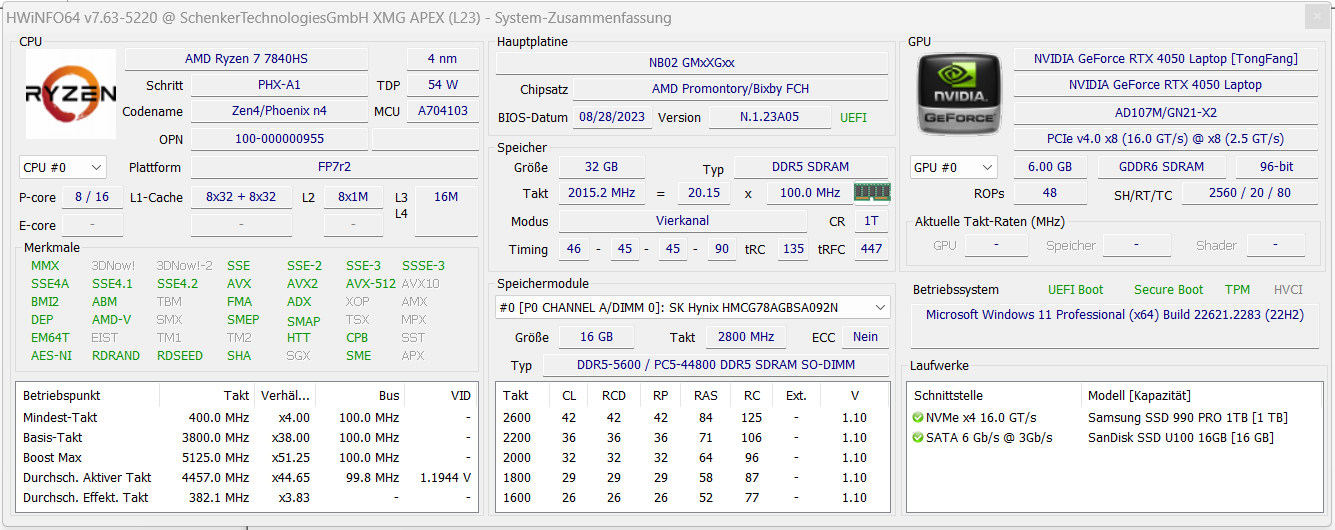Viewport: 1335px width, 530px height.
Task: Click the Secure Boot status label
Action: click(1167, 290)
